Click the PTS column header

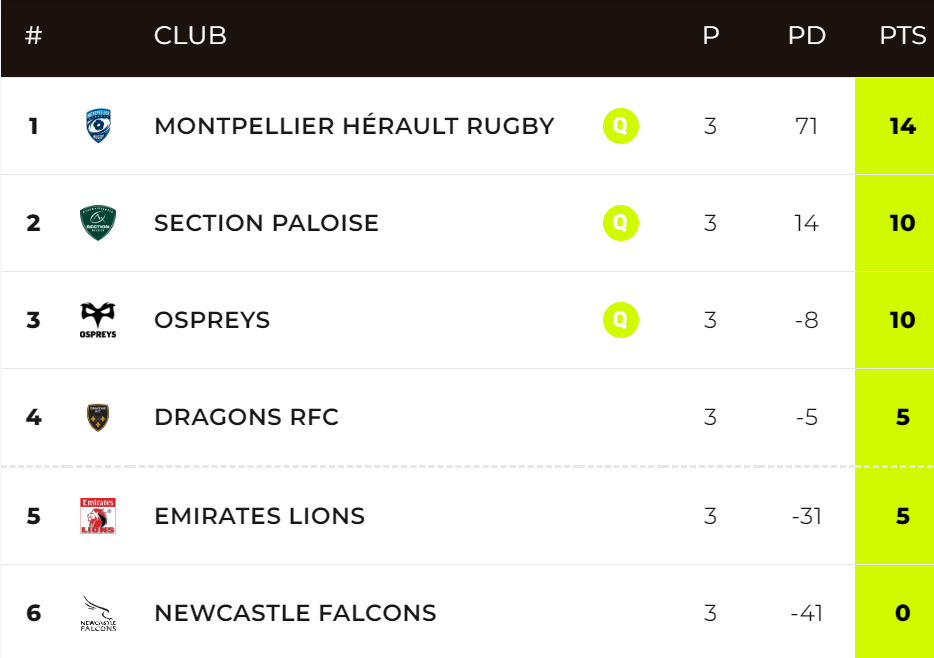[902, 36]
